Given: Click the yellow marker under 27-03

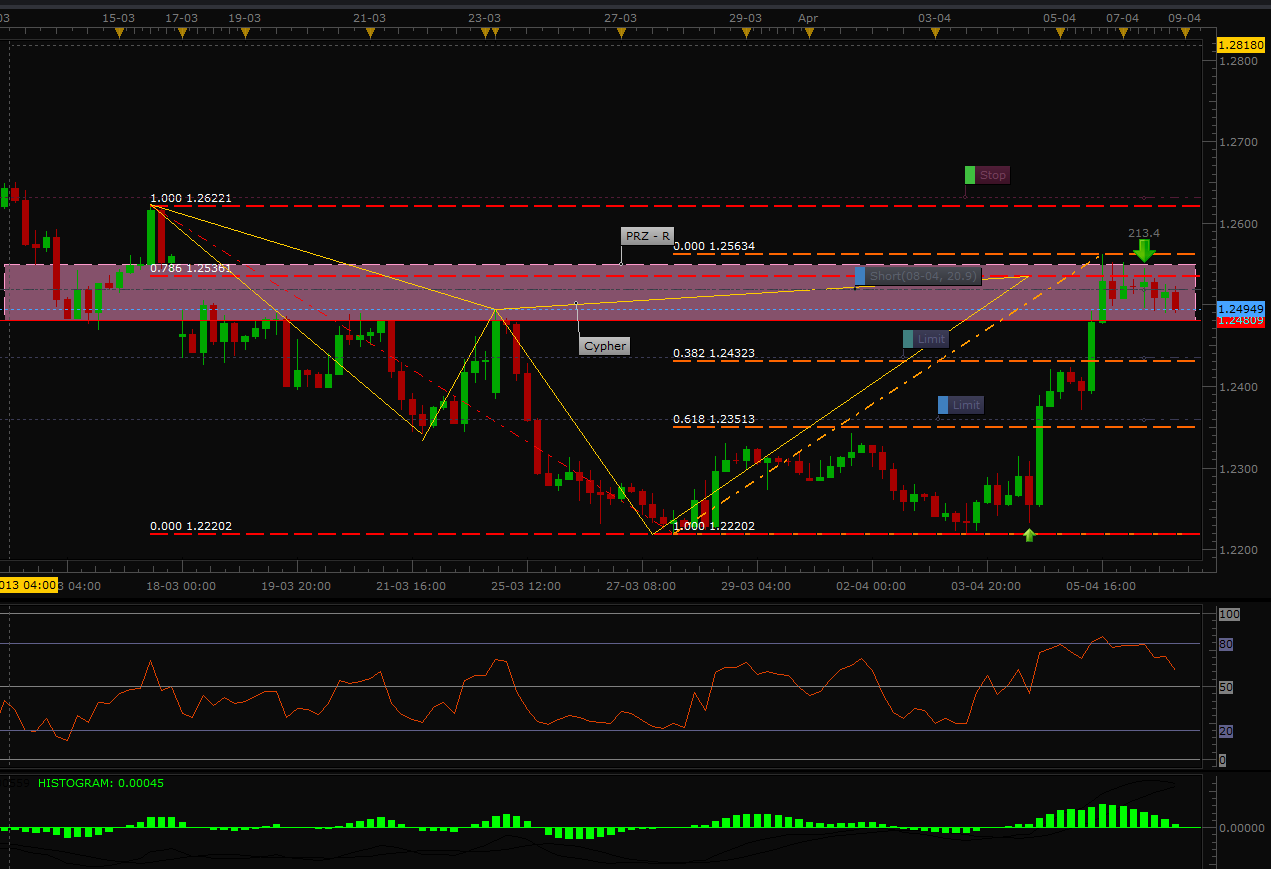Looking at the screenshot, I should pos(620,34).
